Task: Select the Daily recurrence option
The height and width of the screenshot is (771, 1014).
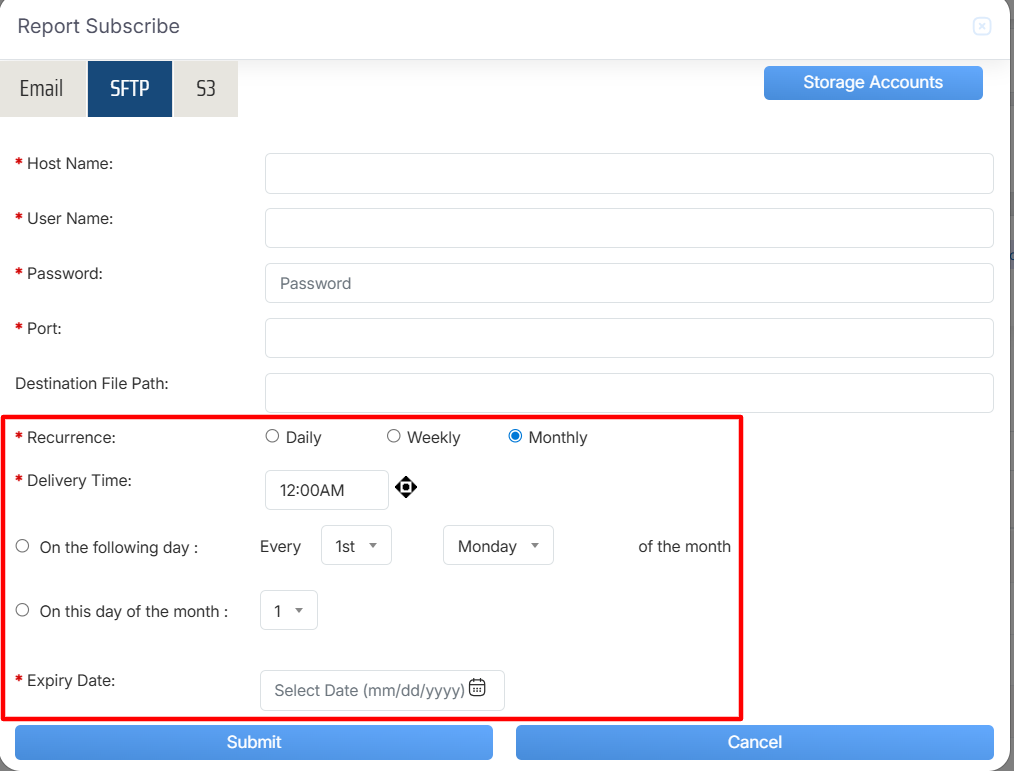Action: [272, 436]
